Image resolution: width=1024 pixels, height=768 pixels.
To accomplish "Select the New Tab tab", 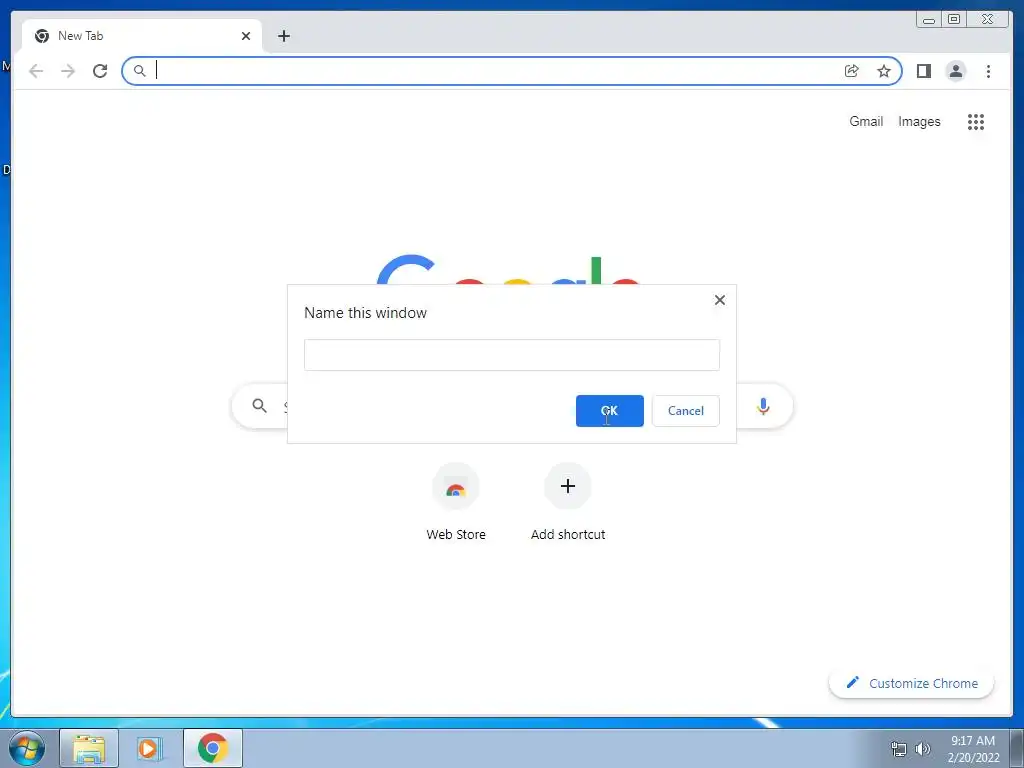I will [142, 36].
